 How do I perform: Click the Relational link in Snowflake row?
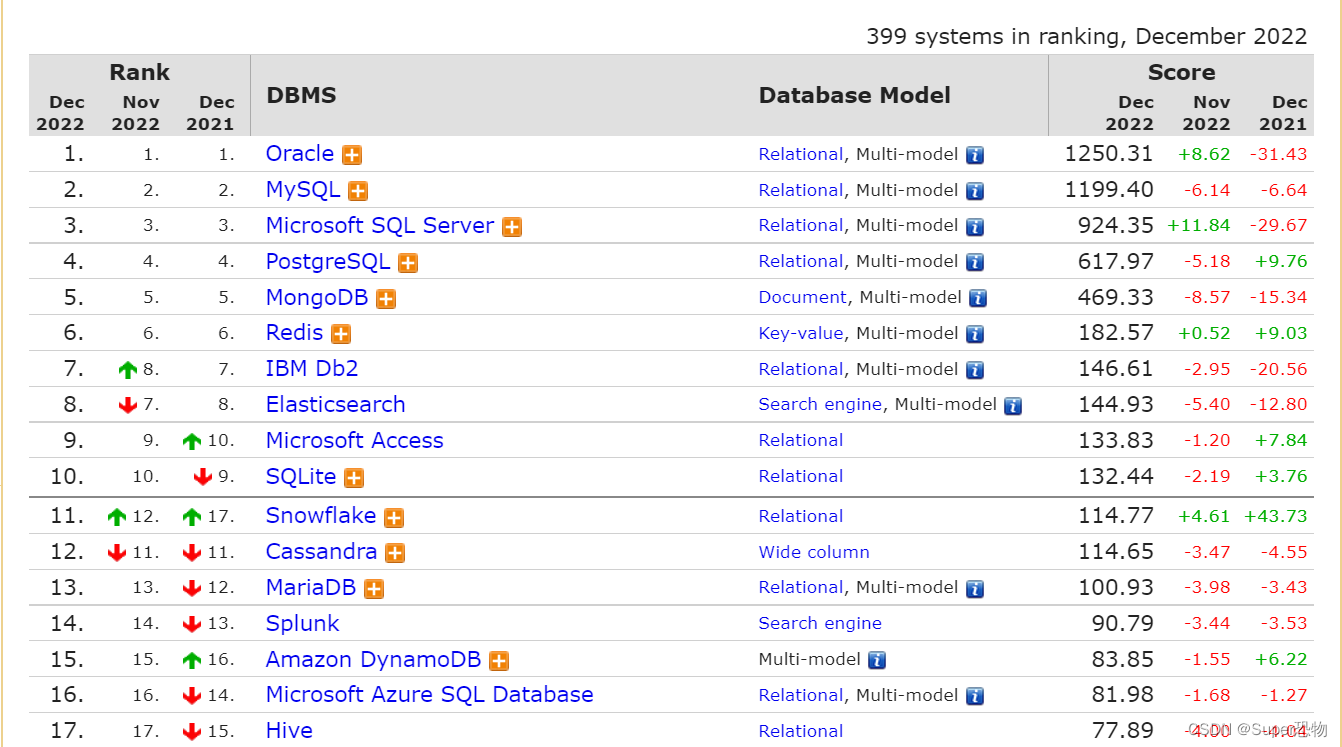(801, 517)
